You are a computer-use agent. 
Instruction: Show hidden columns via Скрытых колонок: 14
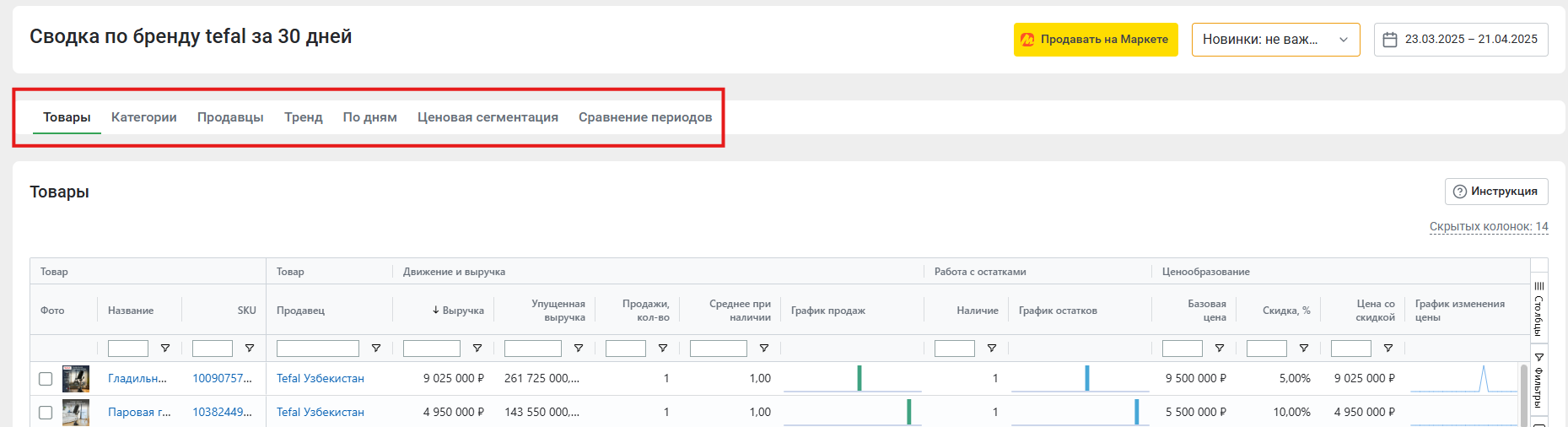[1489, 226]
